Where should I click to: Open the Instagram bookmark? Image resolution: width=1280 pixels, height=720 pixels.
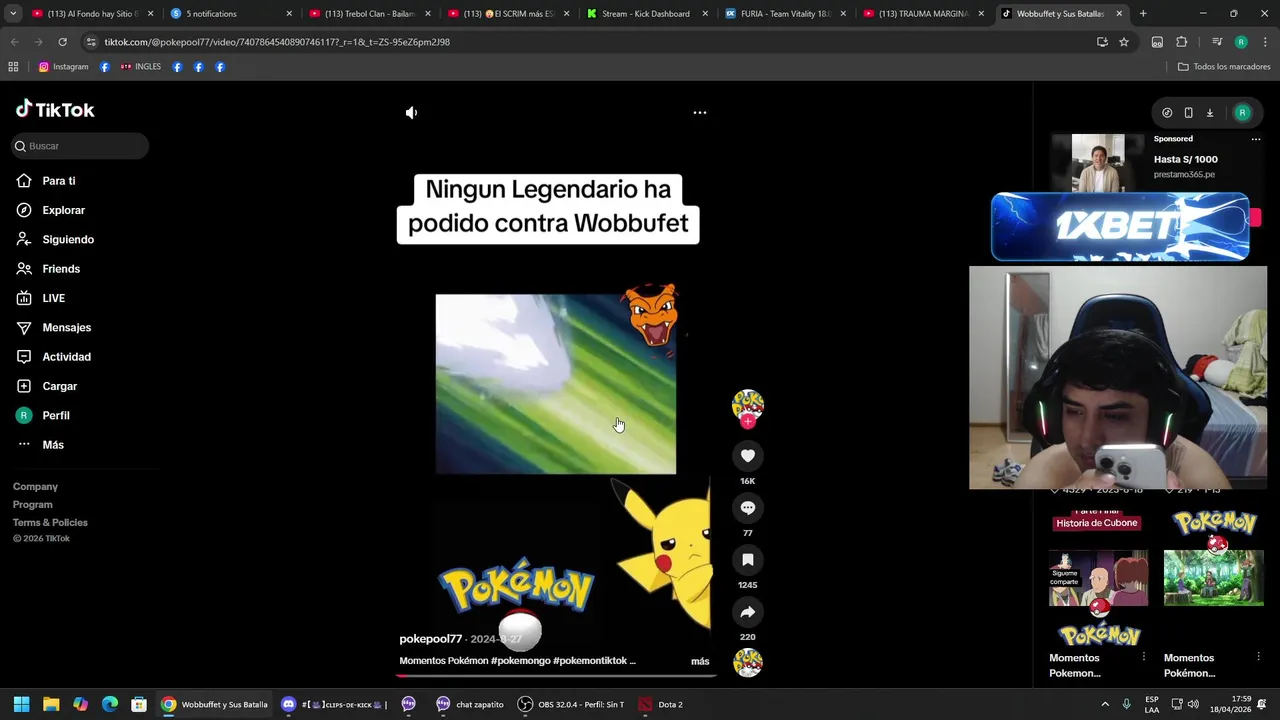[x=64, y=67]
